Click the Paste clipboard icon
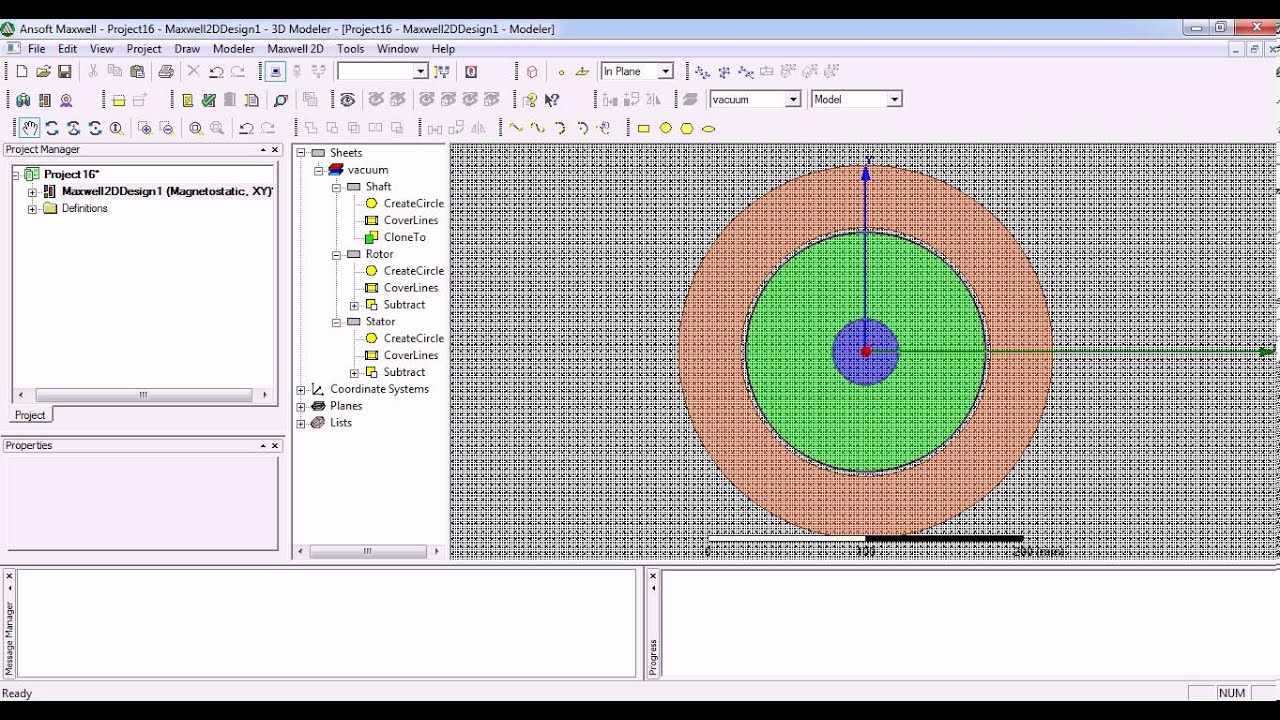This screenshot has height=720, width=1280. pos(137,71)
